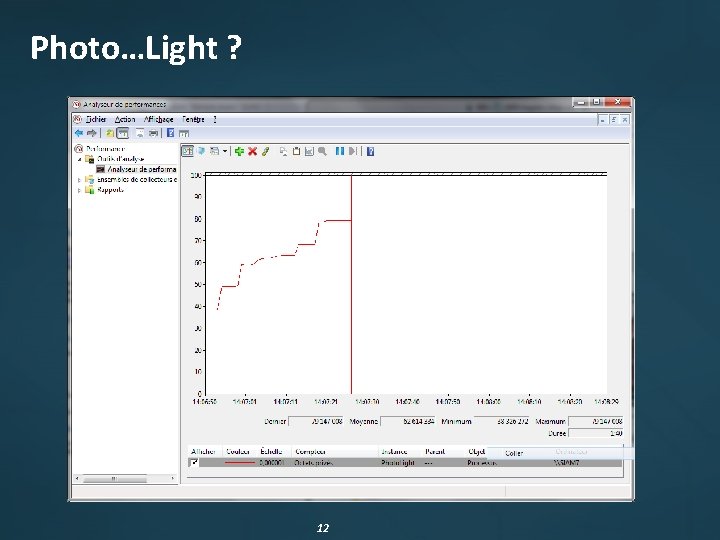Viewport: 720px width, 540px height.
Task: Click the gray Forward arrow in MMC toolbar
Action: point(91,133)
